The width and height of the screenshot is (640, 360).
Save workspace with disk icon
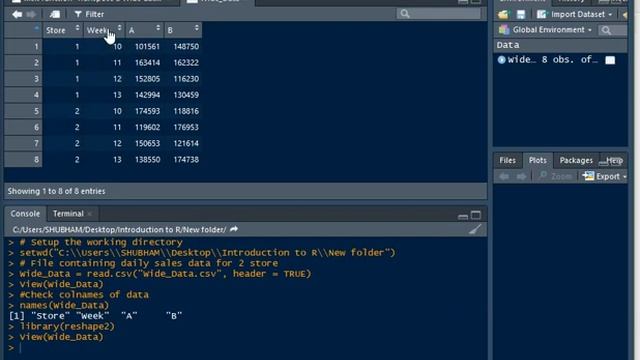coord(521,15)
